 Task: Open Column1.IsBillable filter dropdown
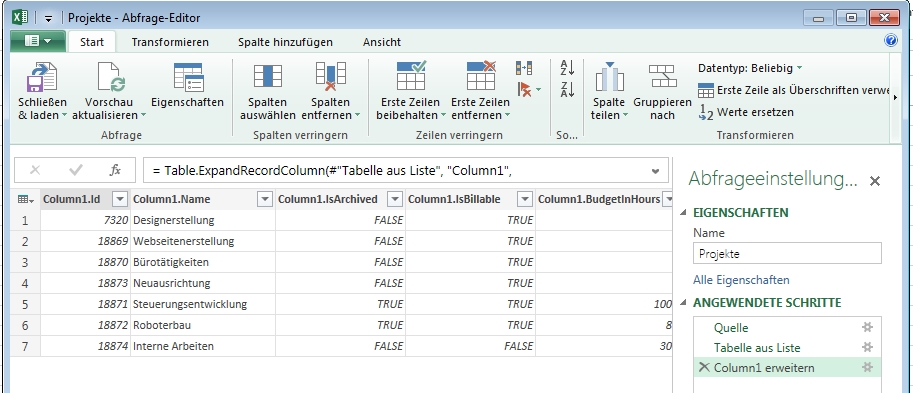[525, 199]
